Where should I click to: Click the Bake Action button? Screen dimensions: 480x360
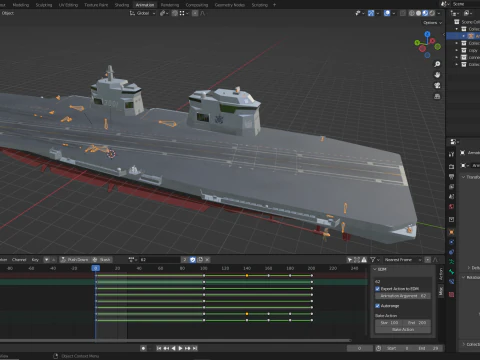click(x=403, y=330)
